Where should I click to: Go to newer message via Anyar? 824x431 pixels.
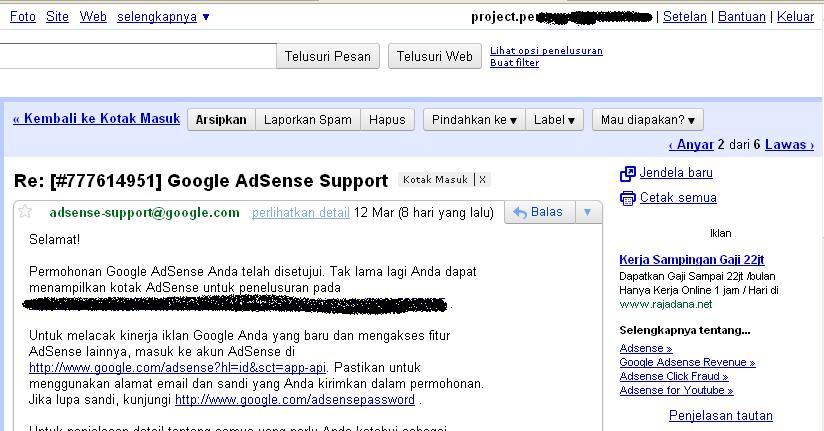(x=691, y=145)
